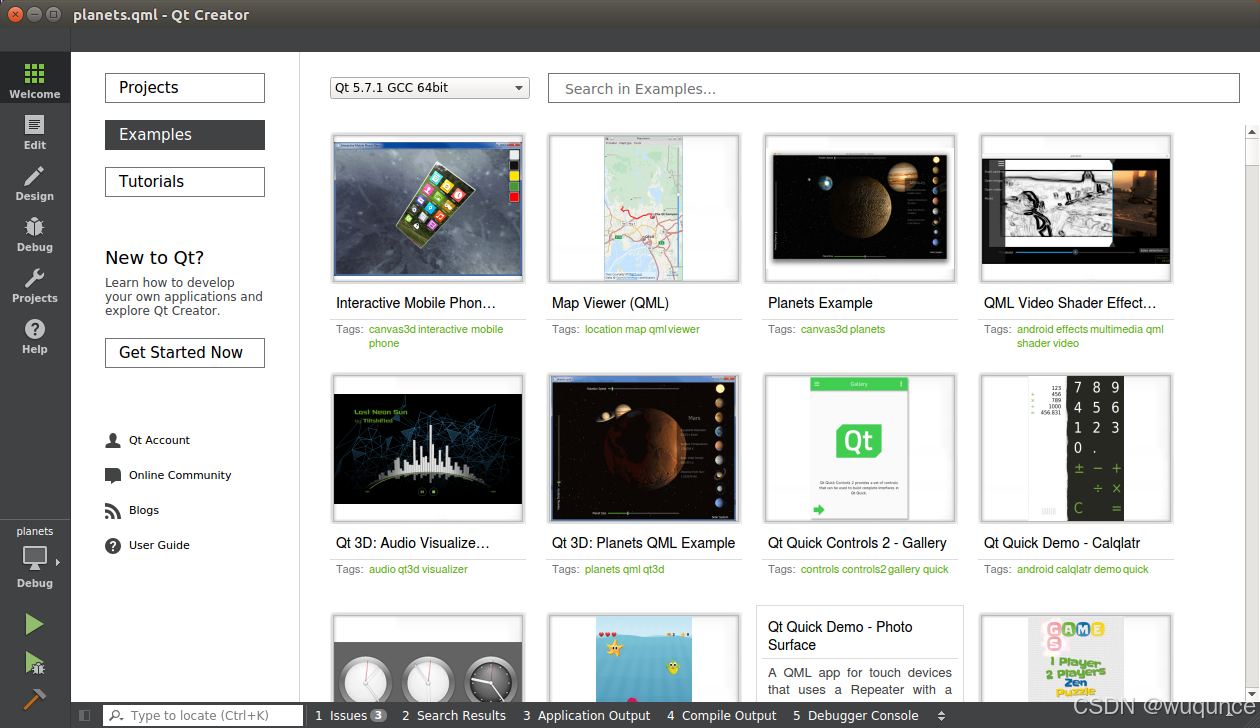
Task: Toggle the left sidebar visibility icon
Action: [85, 715]
